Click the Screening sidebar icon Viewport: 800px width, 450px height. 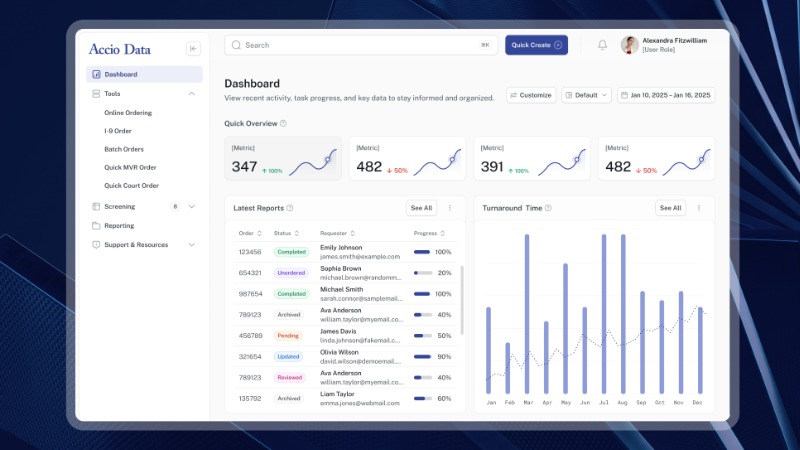[96, 207]
